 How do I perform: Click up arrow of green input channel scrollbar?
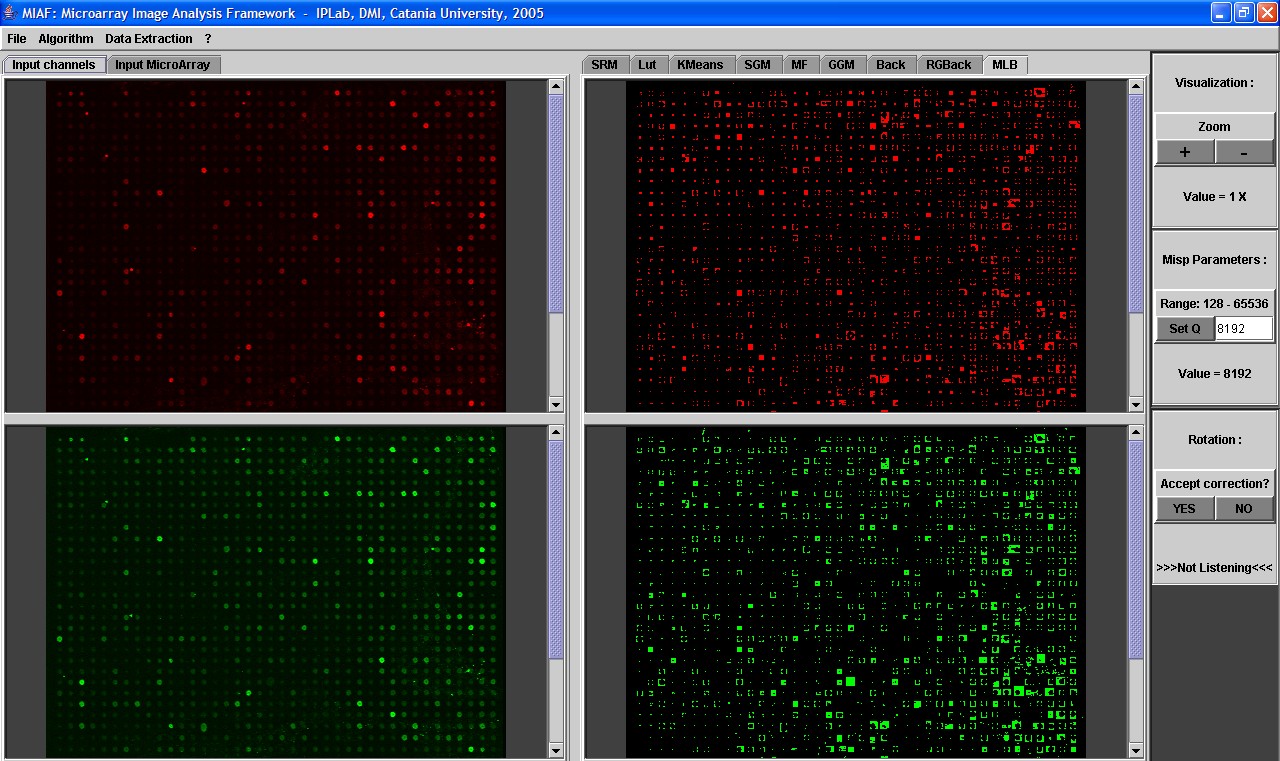coord(556,434)
